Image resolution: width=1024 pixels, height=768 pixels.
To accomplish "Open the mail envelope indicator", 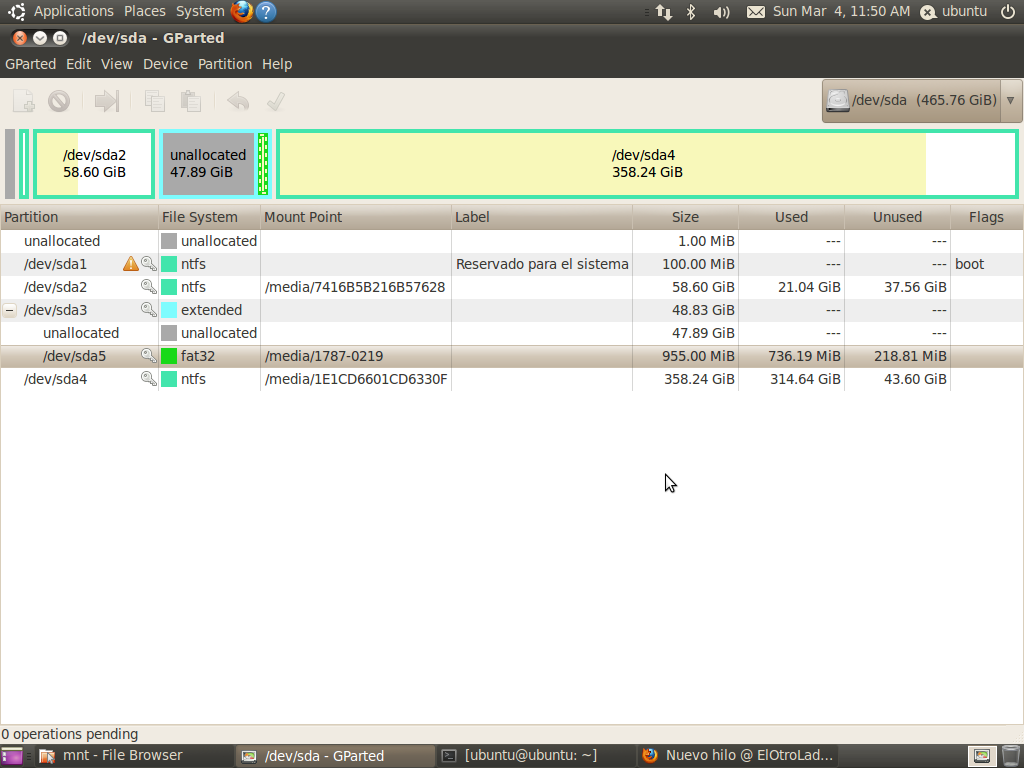I will [x=756, y=12].
